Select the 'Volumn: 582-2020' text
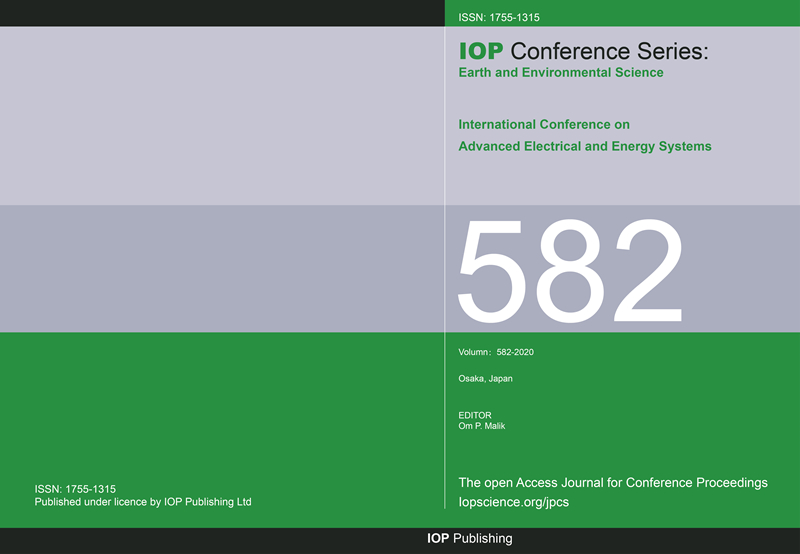 [502, 352]
